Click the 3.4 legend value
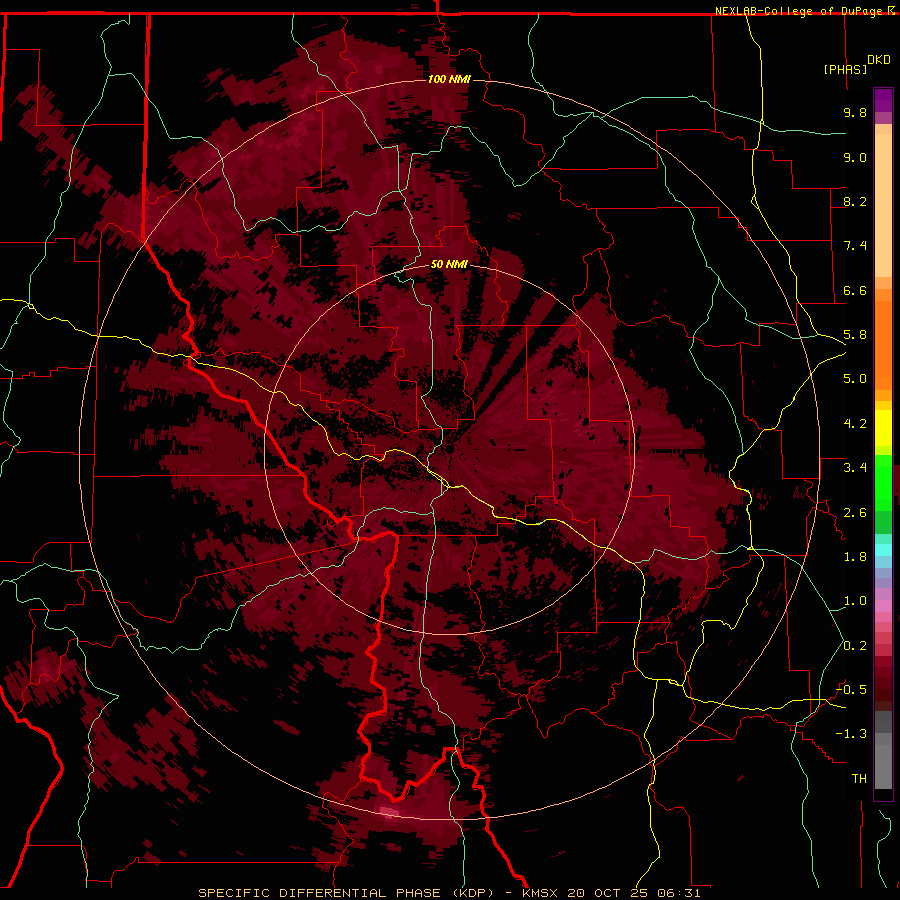This screenshot has width=900, height=900. (855, 468)
